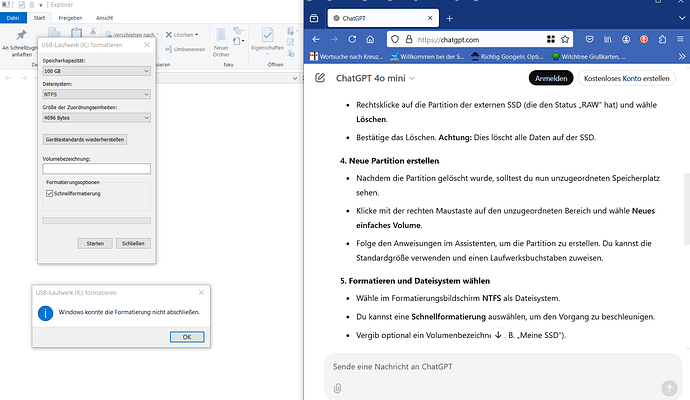
Task: Close the USB-Laufwerk formatieren settings dialog
Action: pyautogui.click(x=147, y=45)
